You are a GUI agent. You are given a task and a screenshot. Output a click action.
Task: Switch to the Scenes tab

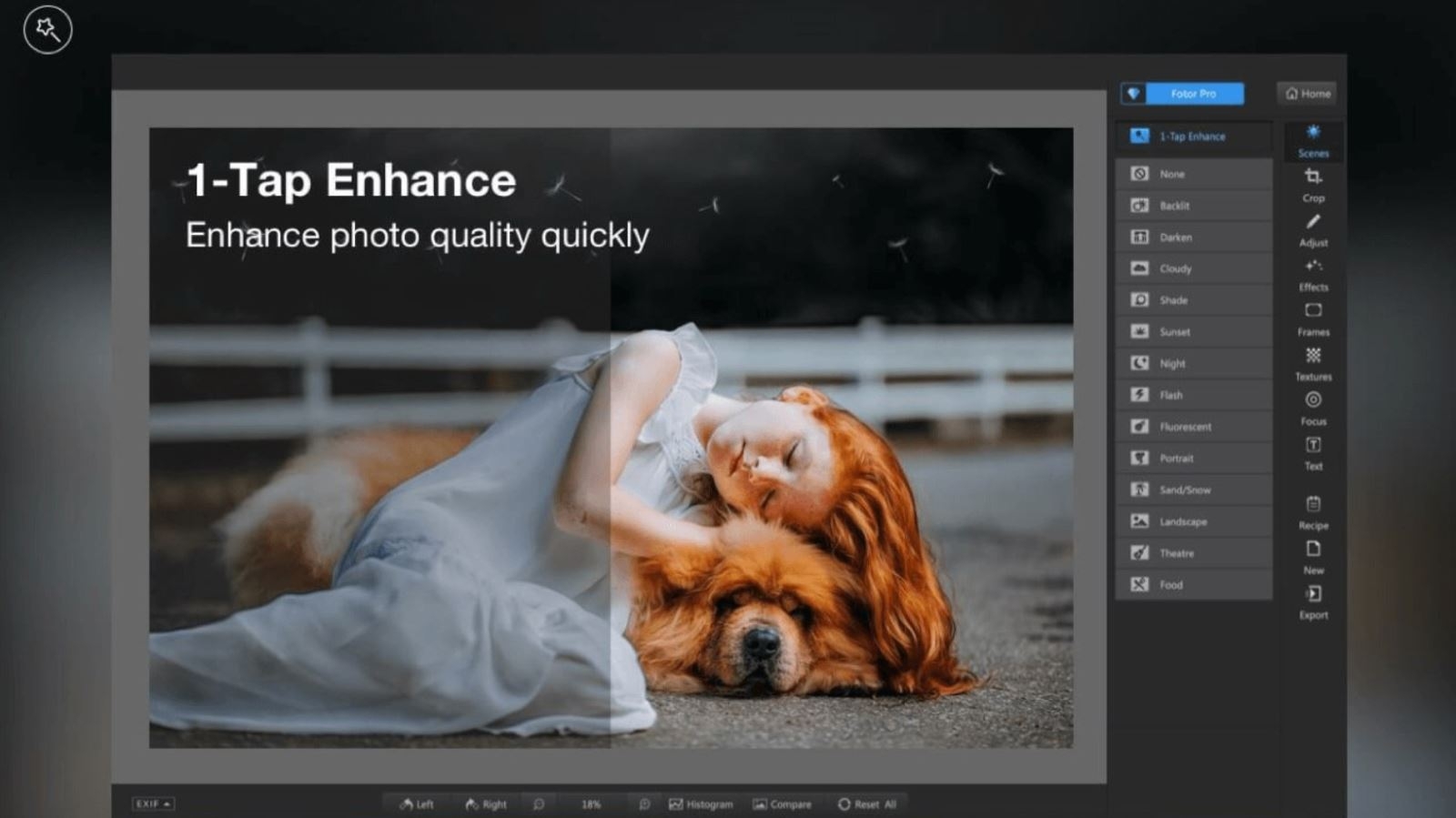tap(1313, 141)
